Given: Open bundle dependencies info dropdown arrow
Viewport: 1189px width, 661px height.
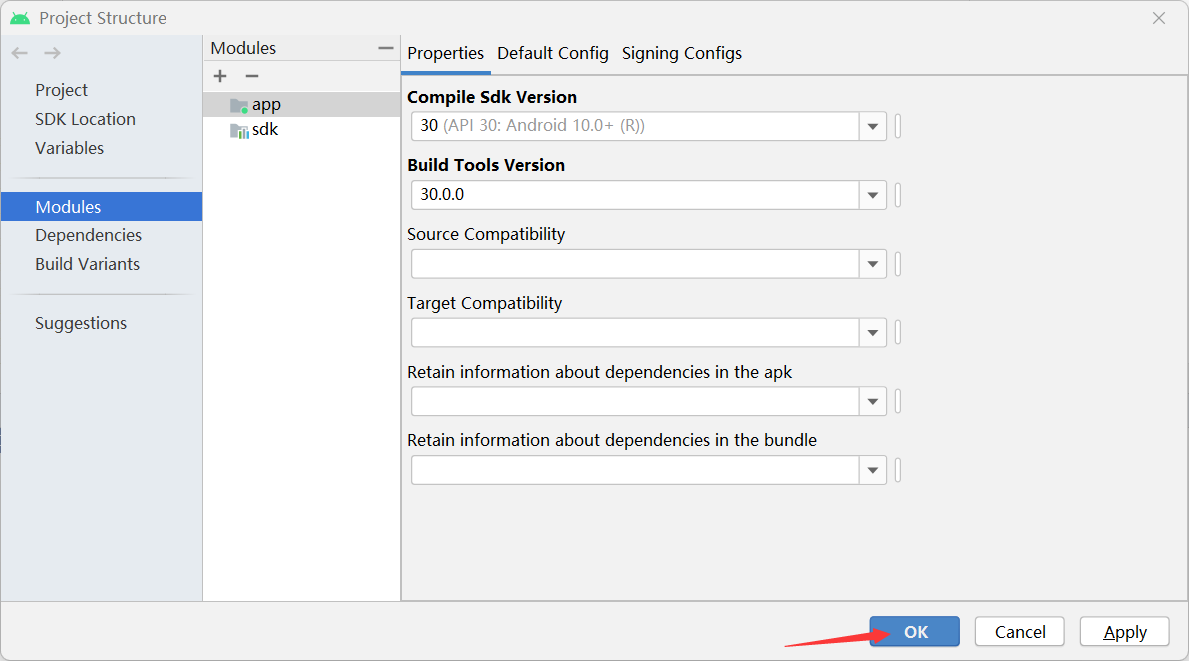Looking at the screenshot, I should (873, 471).
